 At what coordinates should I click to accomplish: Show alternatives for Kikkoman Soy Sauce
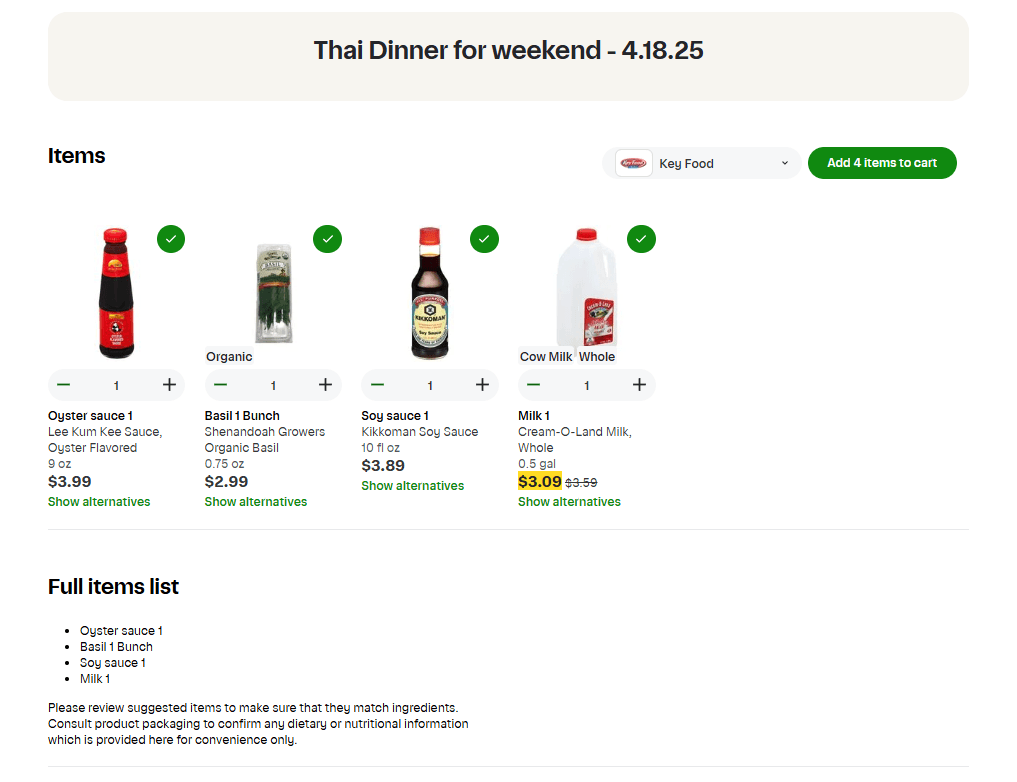click(412, 485)
